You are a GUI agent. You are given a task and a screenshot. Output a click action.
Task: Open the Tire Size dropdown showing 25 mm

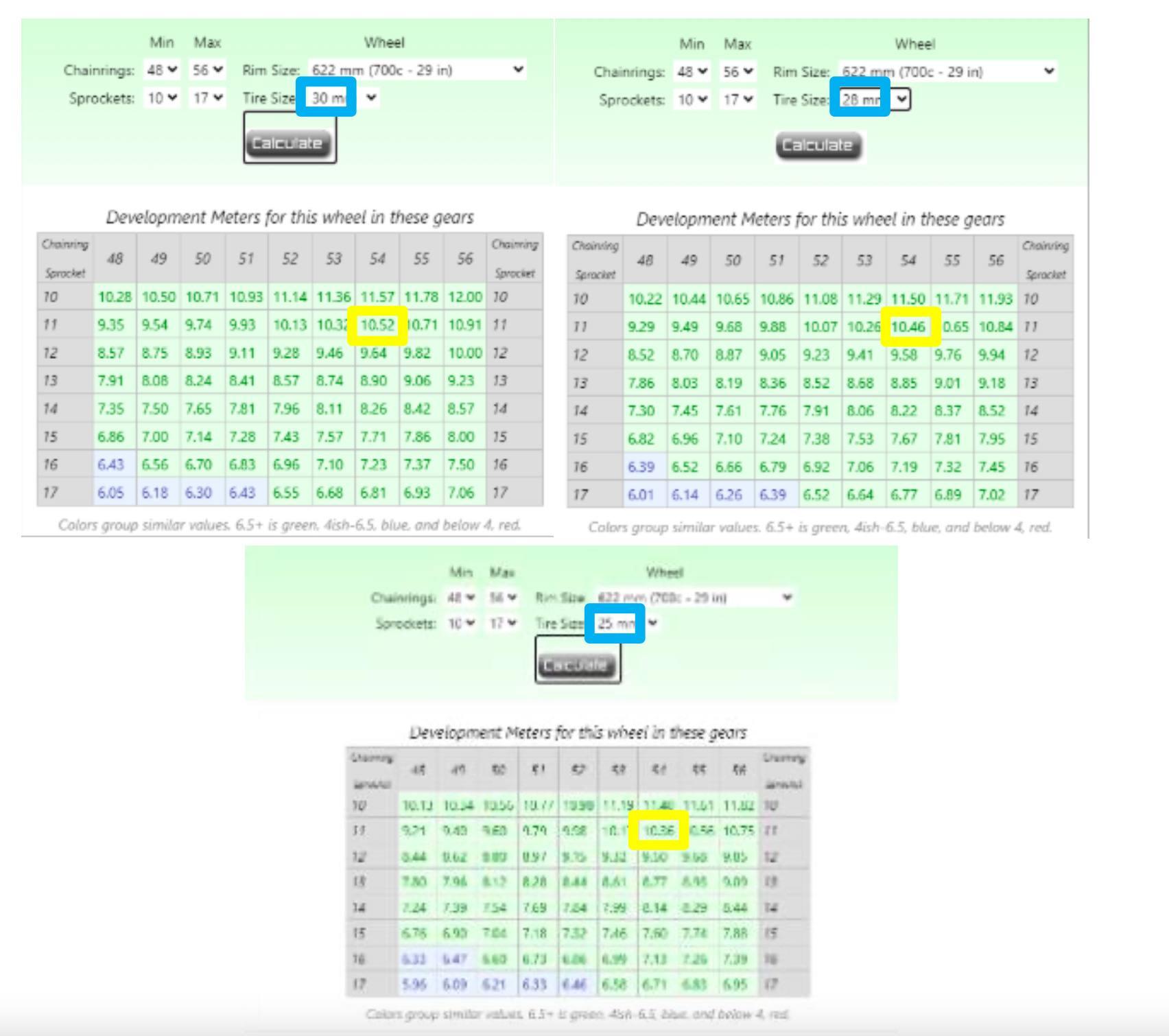tap(626, 624)
